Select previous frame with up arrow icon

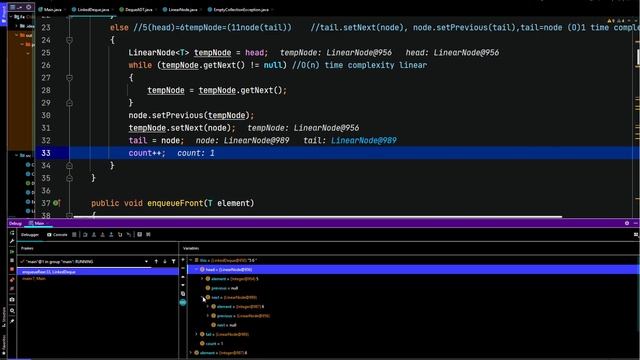click(156, 262)
